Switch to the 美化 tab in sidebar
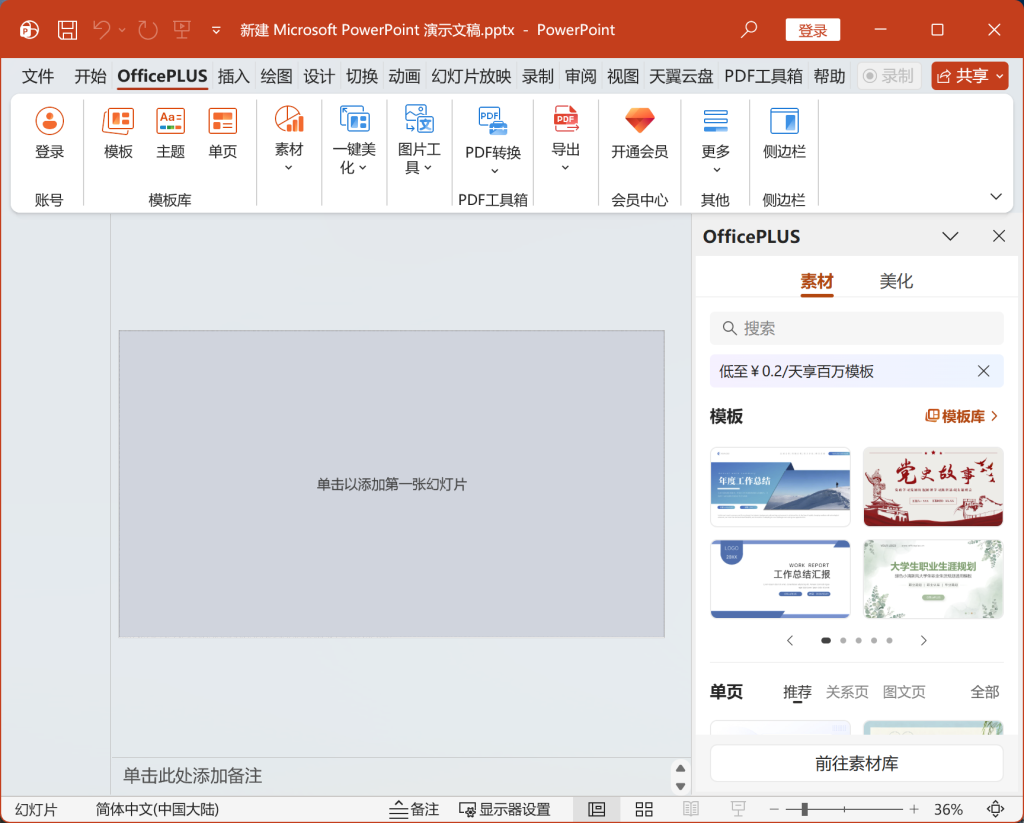The image size is (1024, 823). click(x=896, y=281)
